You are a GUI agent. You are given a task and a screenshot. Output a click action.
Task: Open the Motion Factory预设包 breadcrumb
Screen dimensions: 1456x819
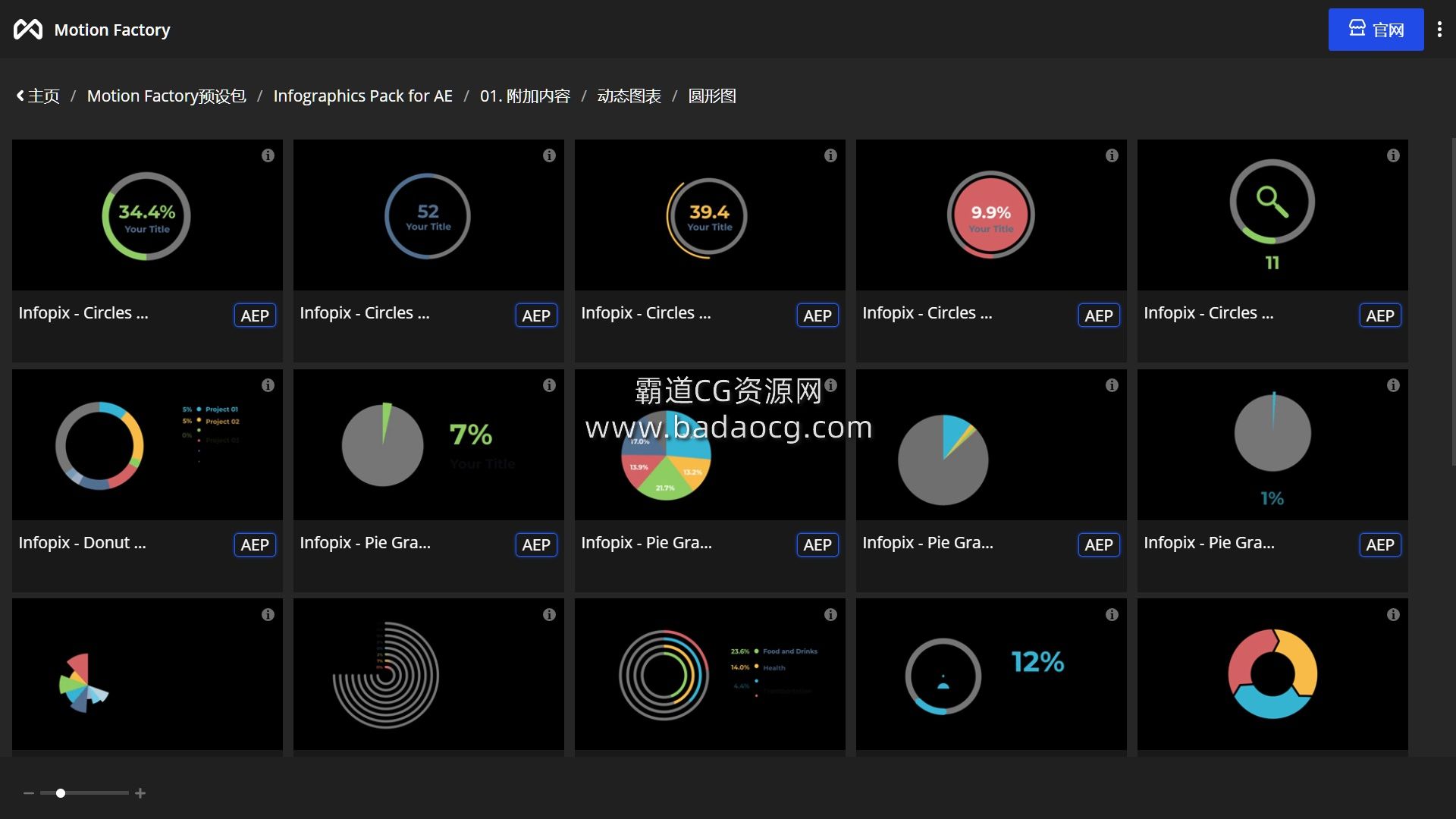166,96
